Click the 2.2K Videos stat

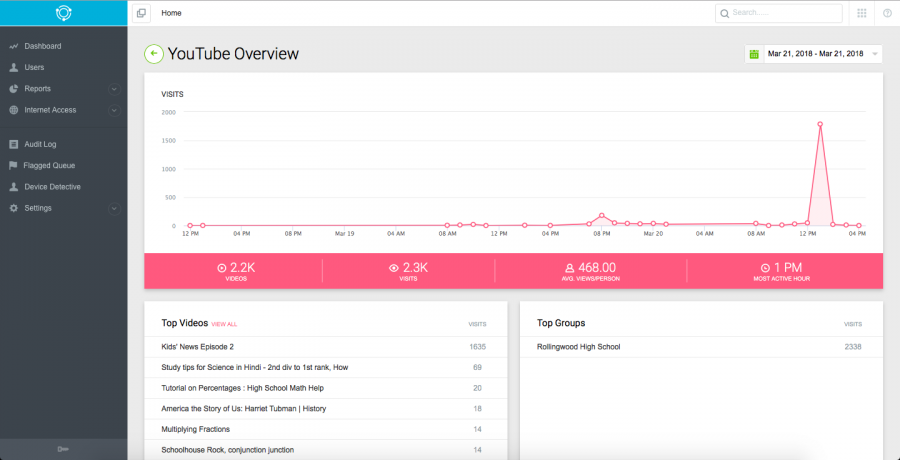tap(236, 271)
